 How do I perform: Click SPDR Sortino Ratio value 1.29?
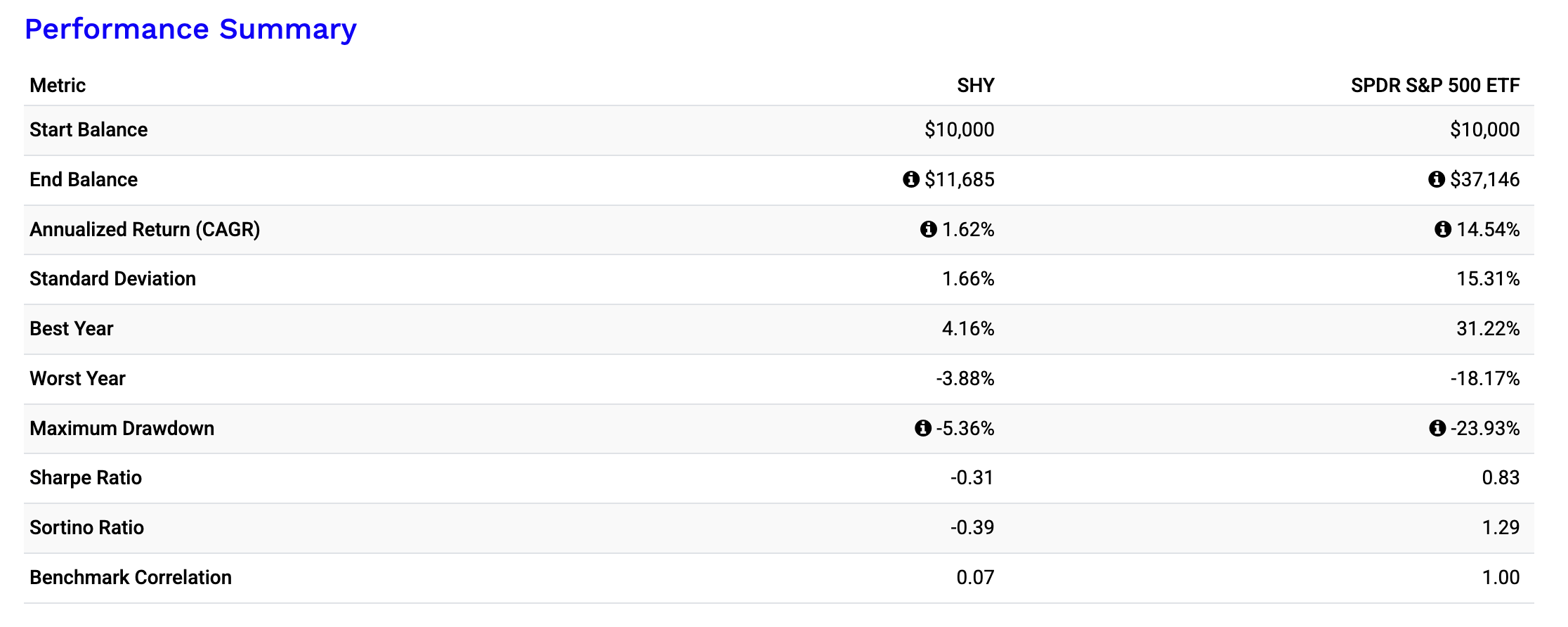point(1500,528)
